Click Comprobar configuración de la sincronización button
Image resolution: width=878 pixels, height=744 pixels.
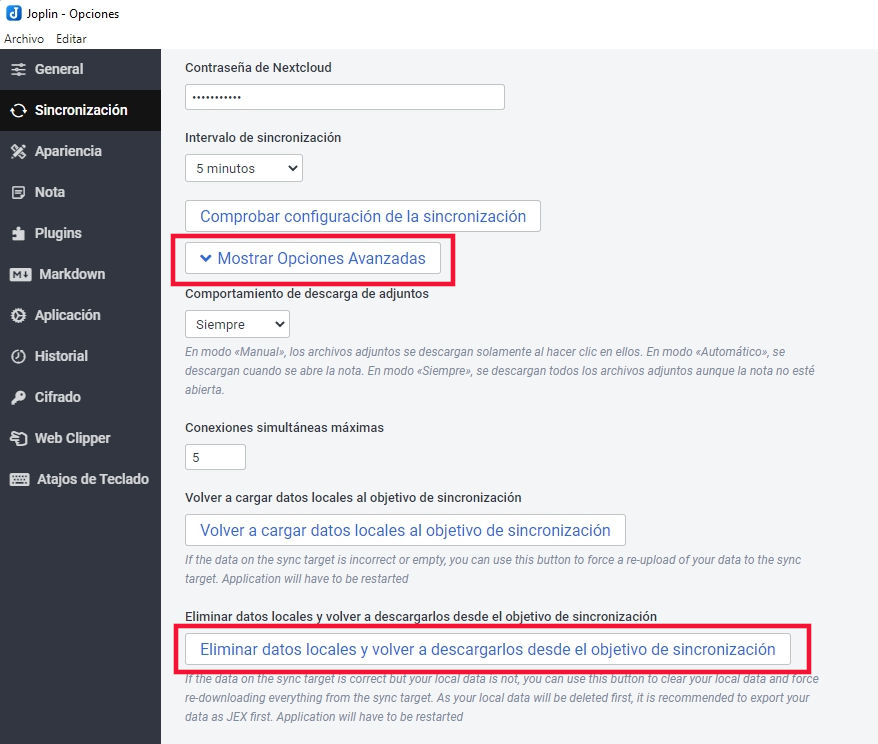coord(363,216)
